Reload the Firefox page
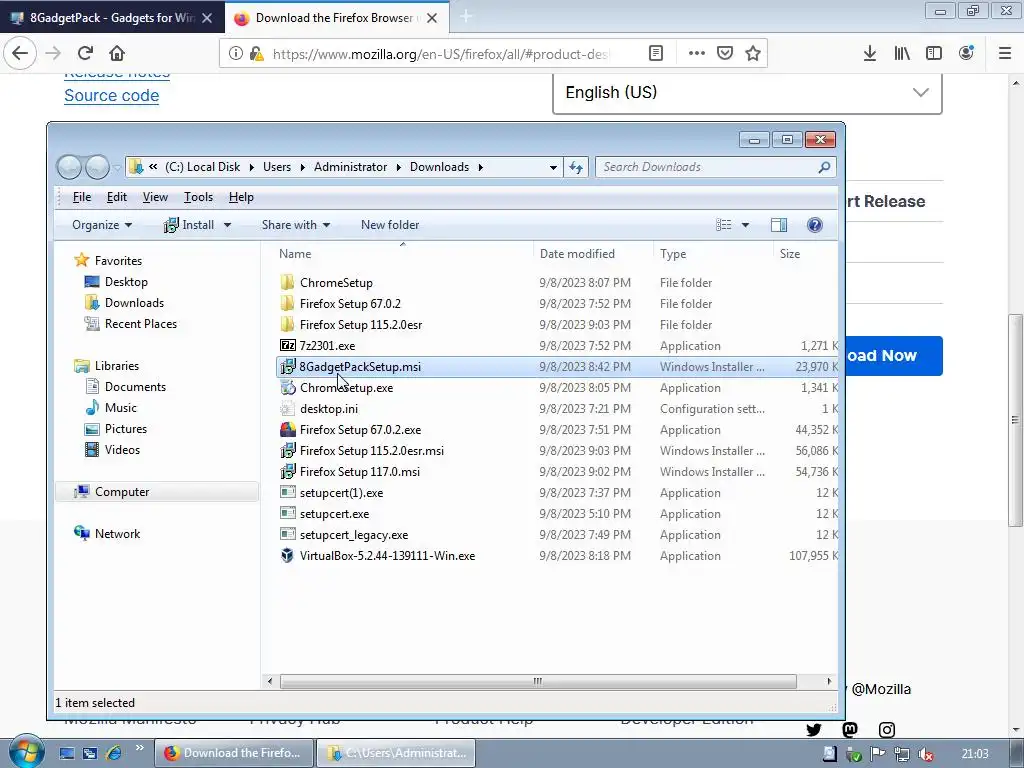 (x=85, y=53)
